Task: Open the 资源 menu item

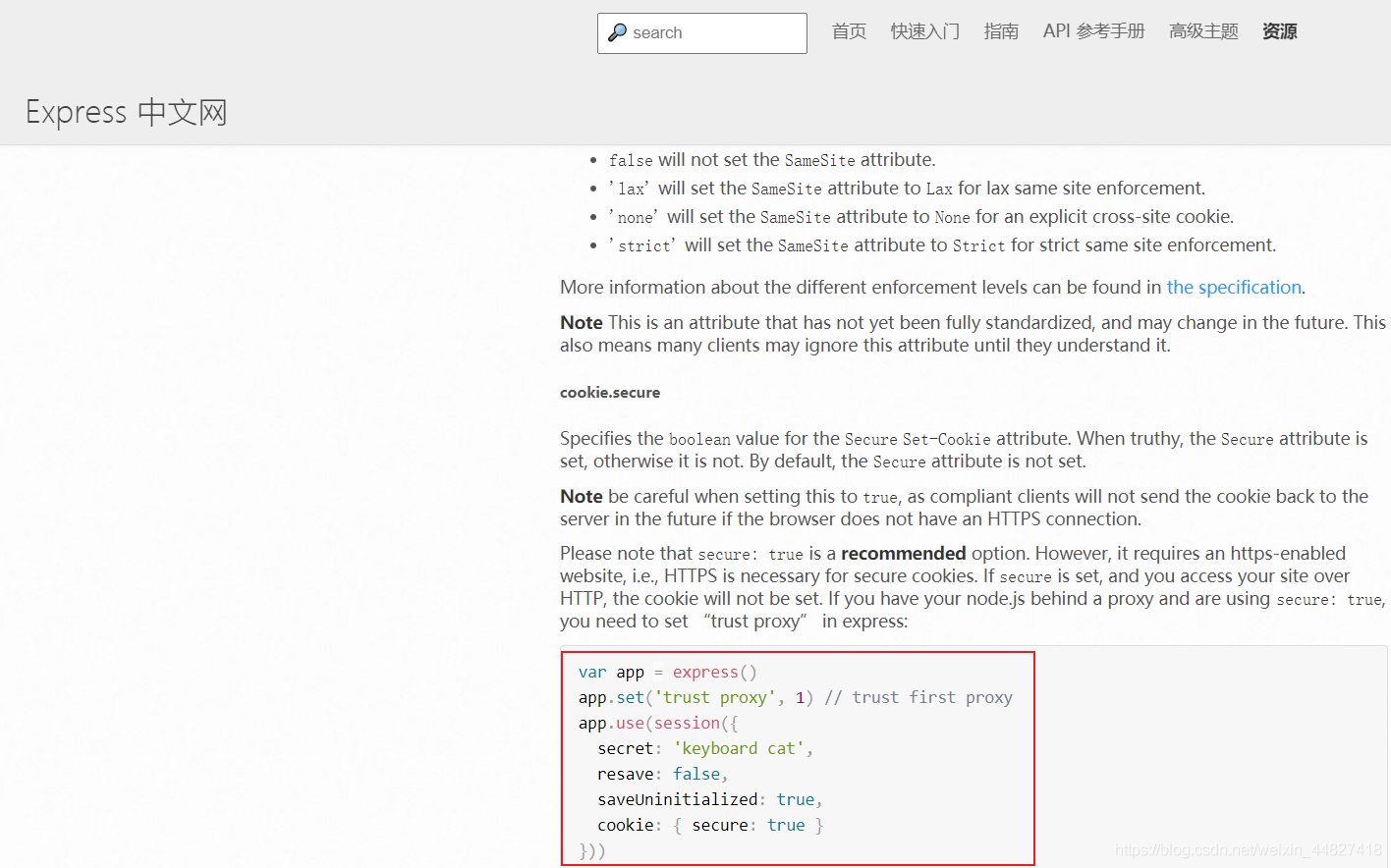Action: pyautogui.click(x=1279, y=31)
